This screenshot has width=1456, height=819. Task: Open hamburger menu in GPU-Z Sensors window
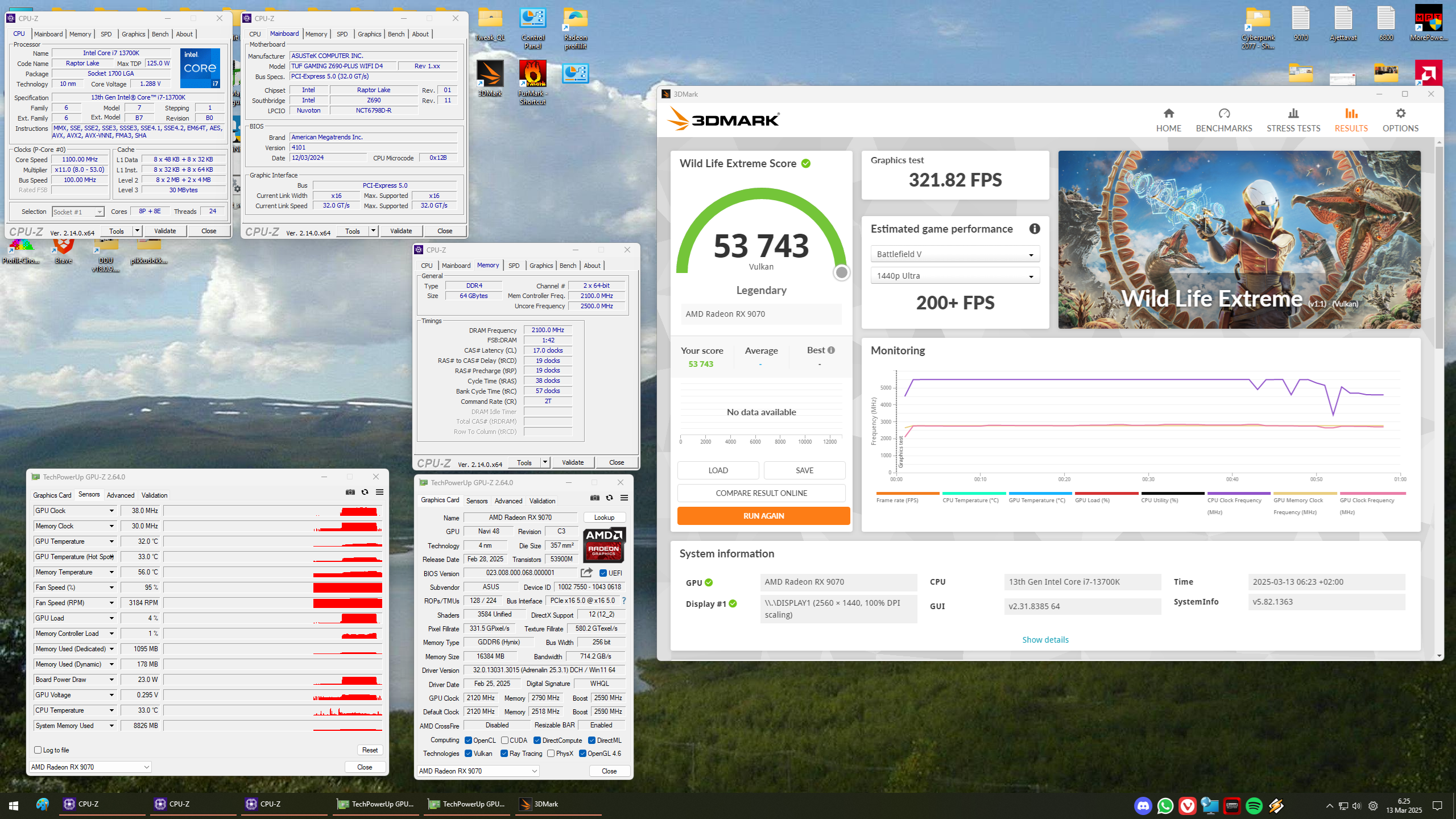379,492
